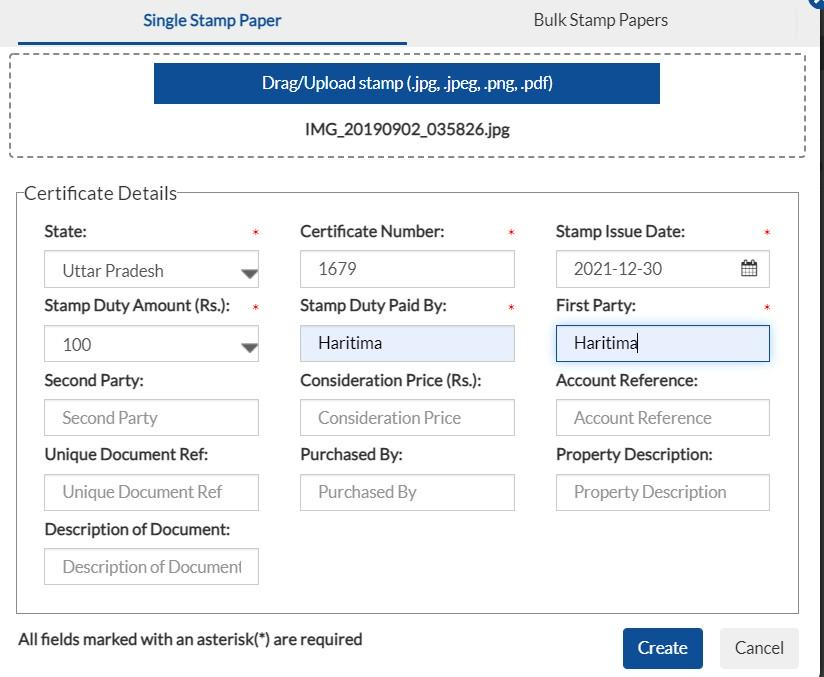824x677 pixels.
Task: Switch to the Bulk Stamp Papers tab
Action: tap(601, 20)
